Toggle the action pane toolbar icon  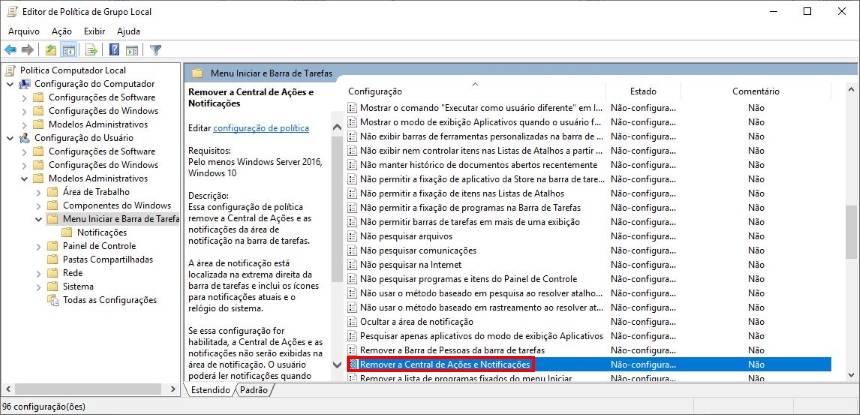132,50
